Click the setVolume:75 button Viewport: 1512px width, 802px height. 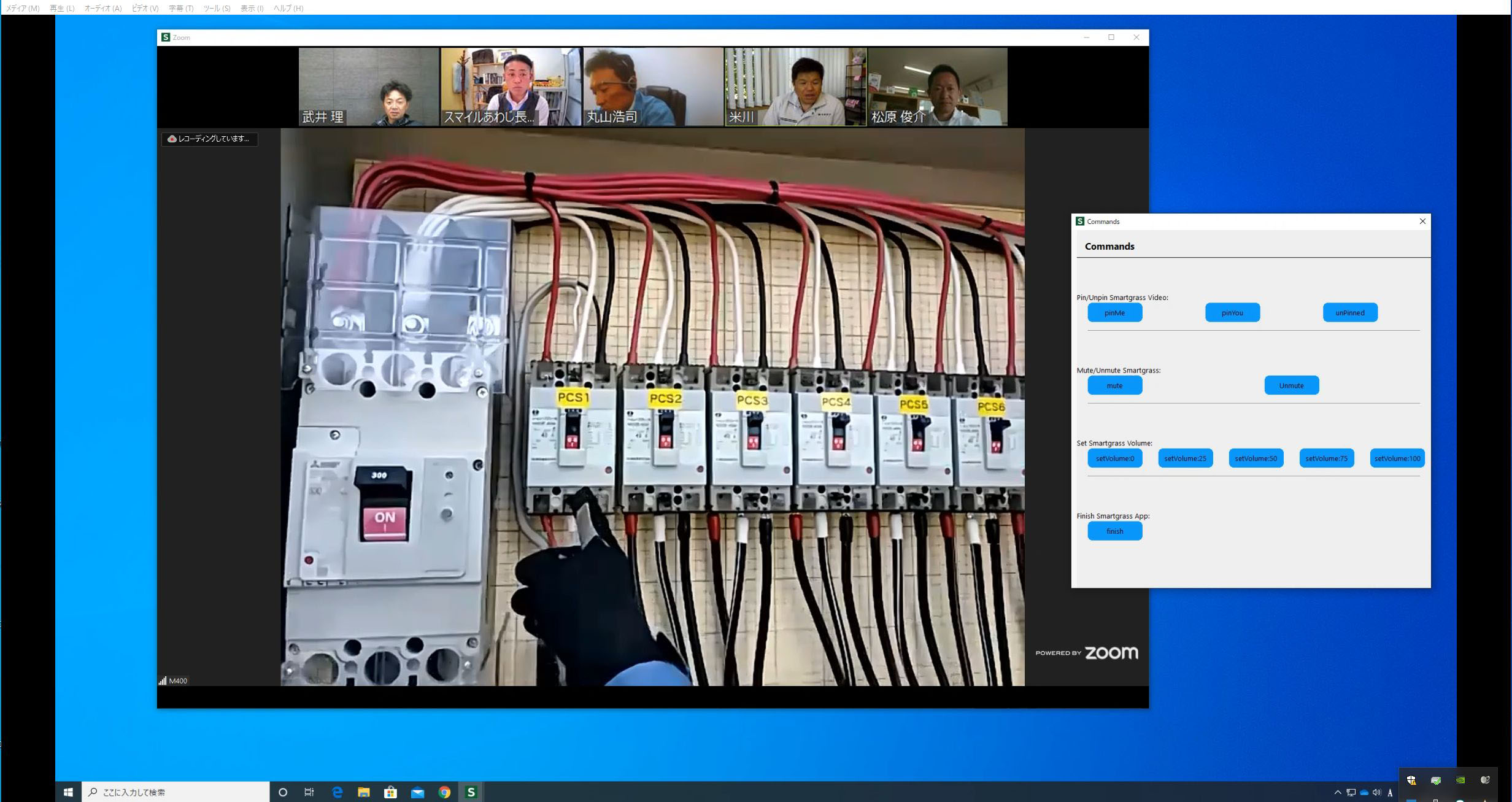1327,458
